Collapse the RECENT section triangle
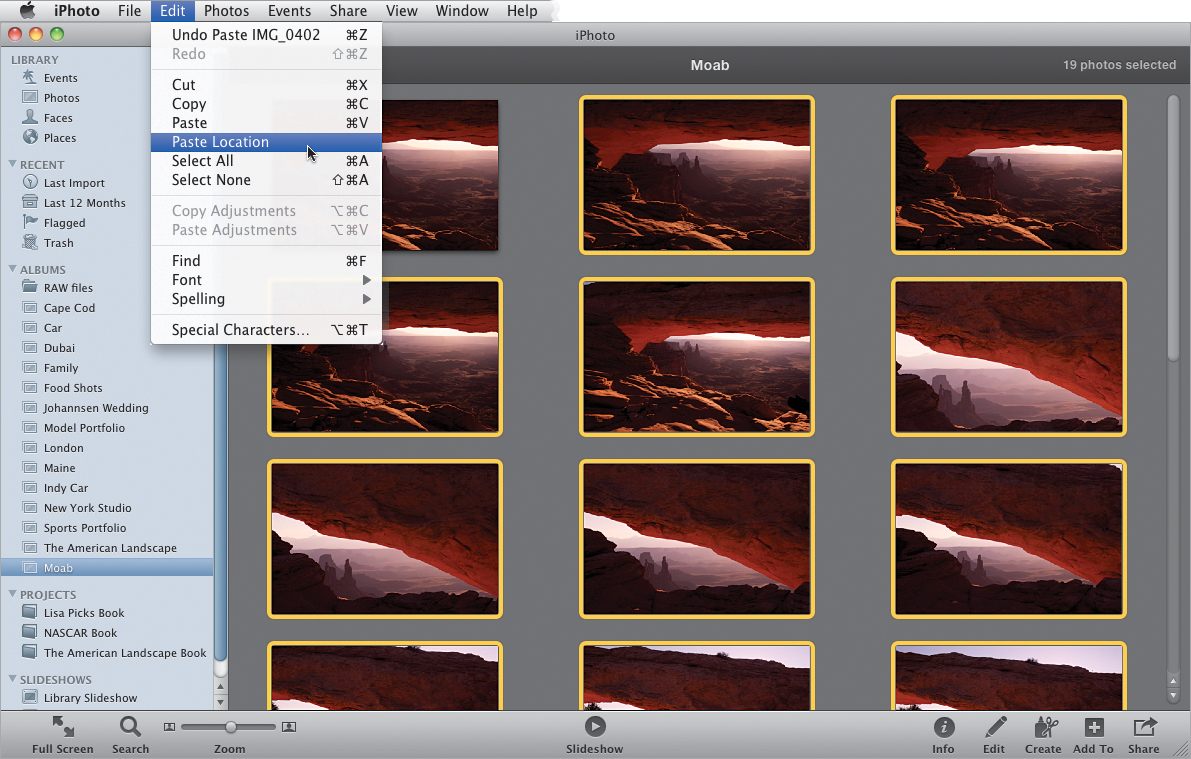Screen dimensions: 1191x759 tap(12, 164)
